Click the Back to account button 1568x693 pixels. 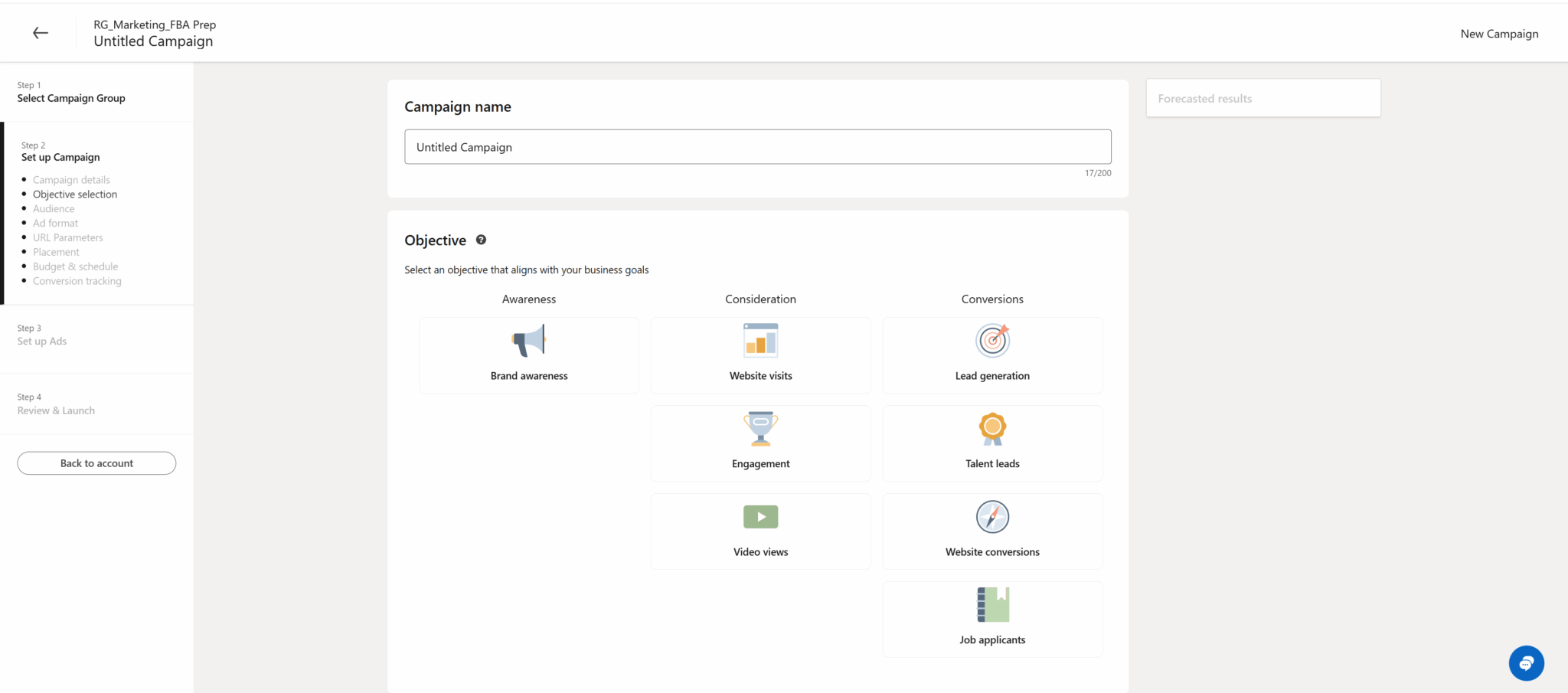pyautogui.click(x=96, y=463)
